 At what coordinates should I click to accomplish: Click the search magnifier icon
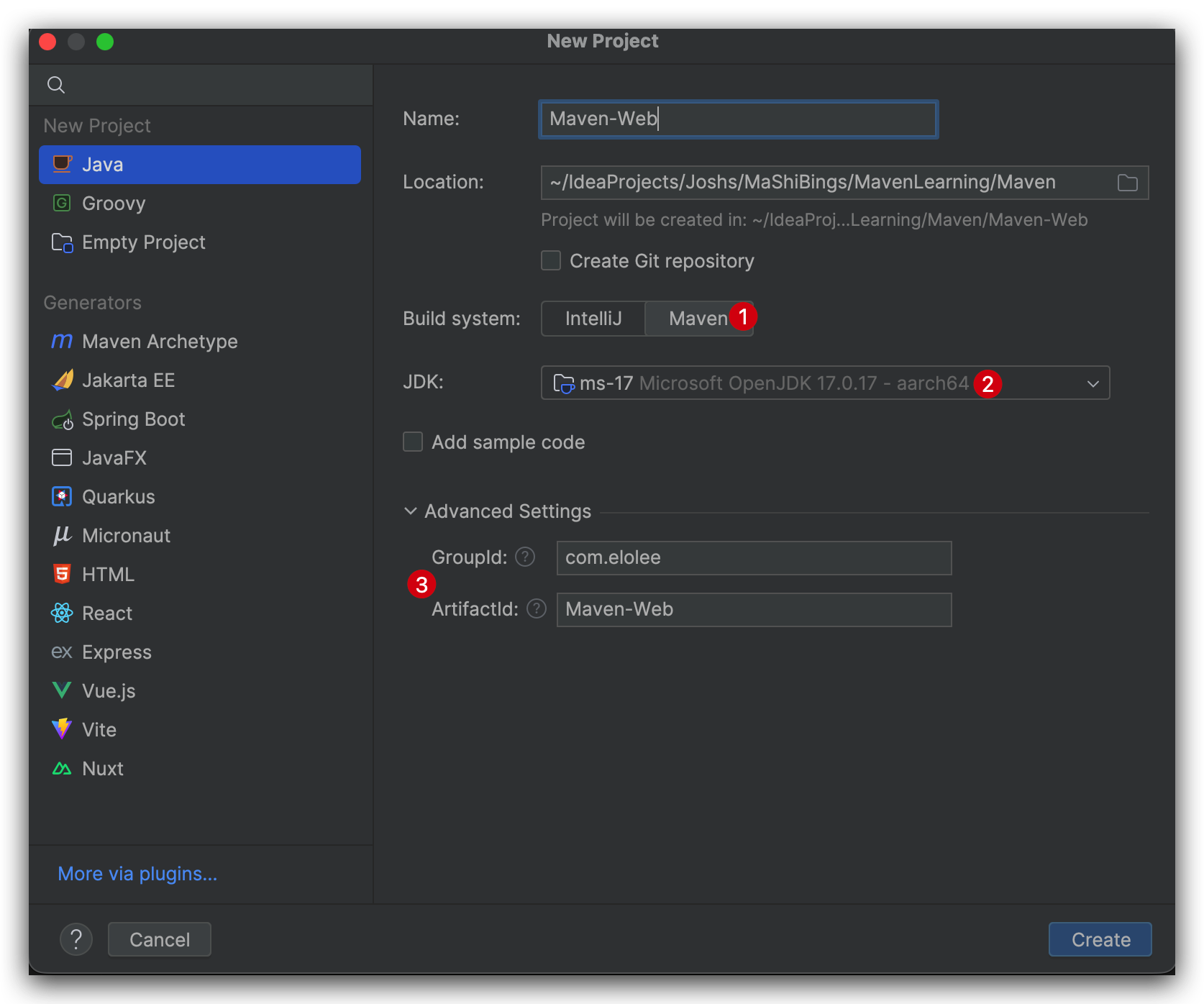pyautogui.click(x=56, y=85)
